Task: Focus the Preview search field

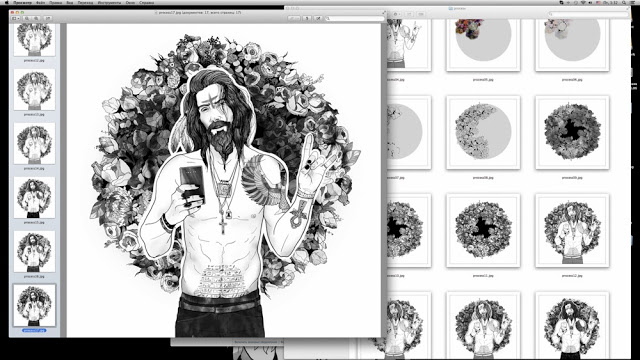Action: click(355, 18)
